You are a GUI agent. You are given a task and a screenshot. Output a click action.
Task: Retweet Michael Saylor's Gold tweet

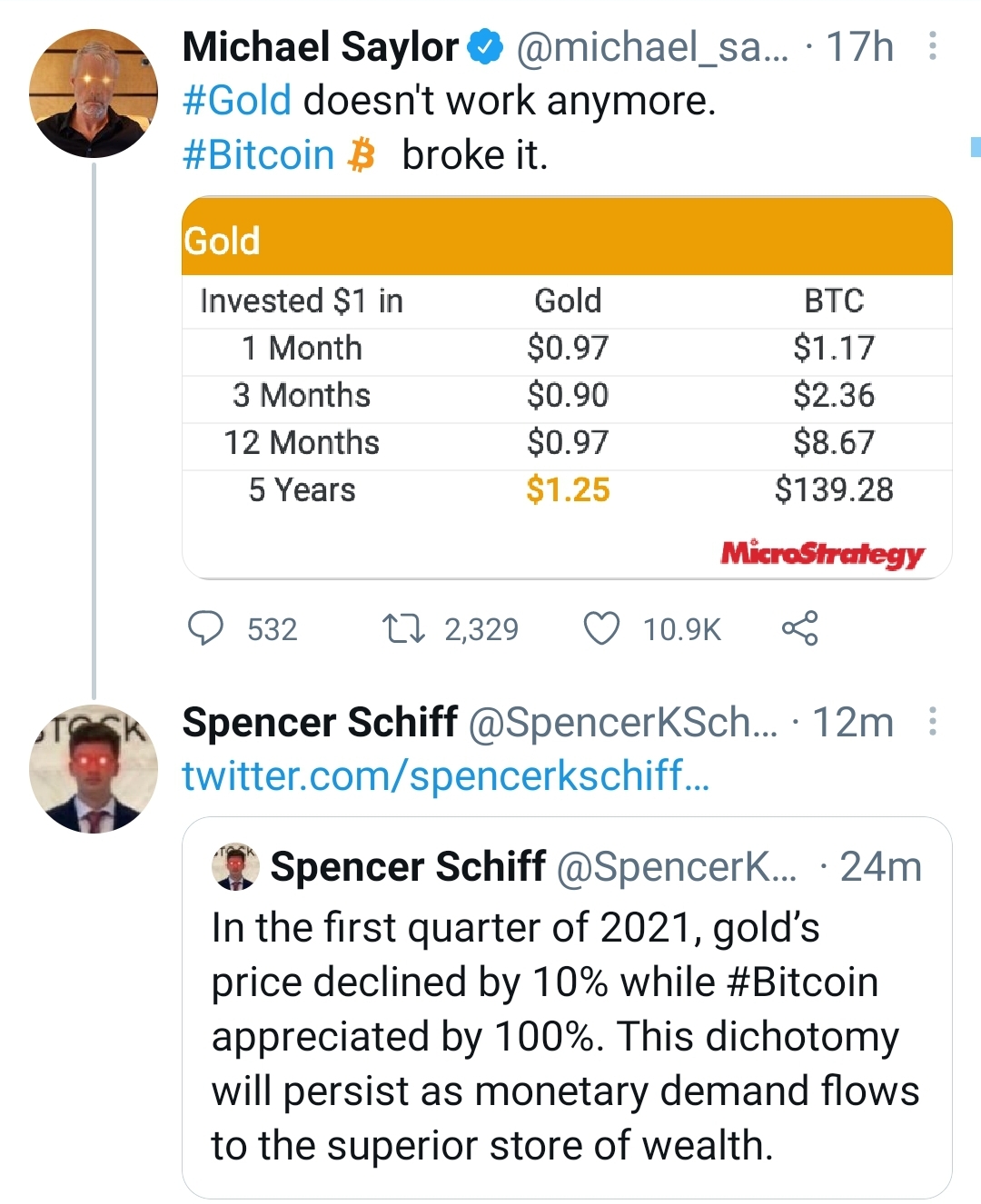(x=403, y=628)
